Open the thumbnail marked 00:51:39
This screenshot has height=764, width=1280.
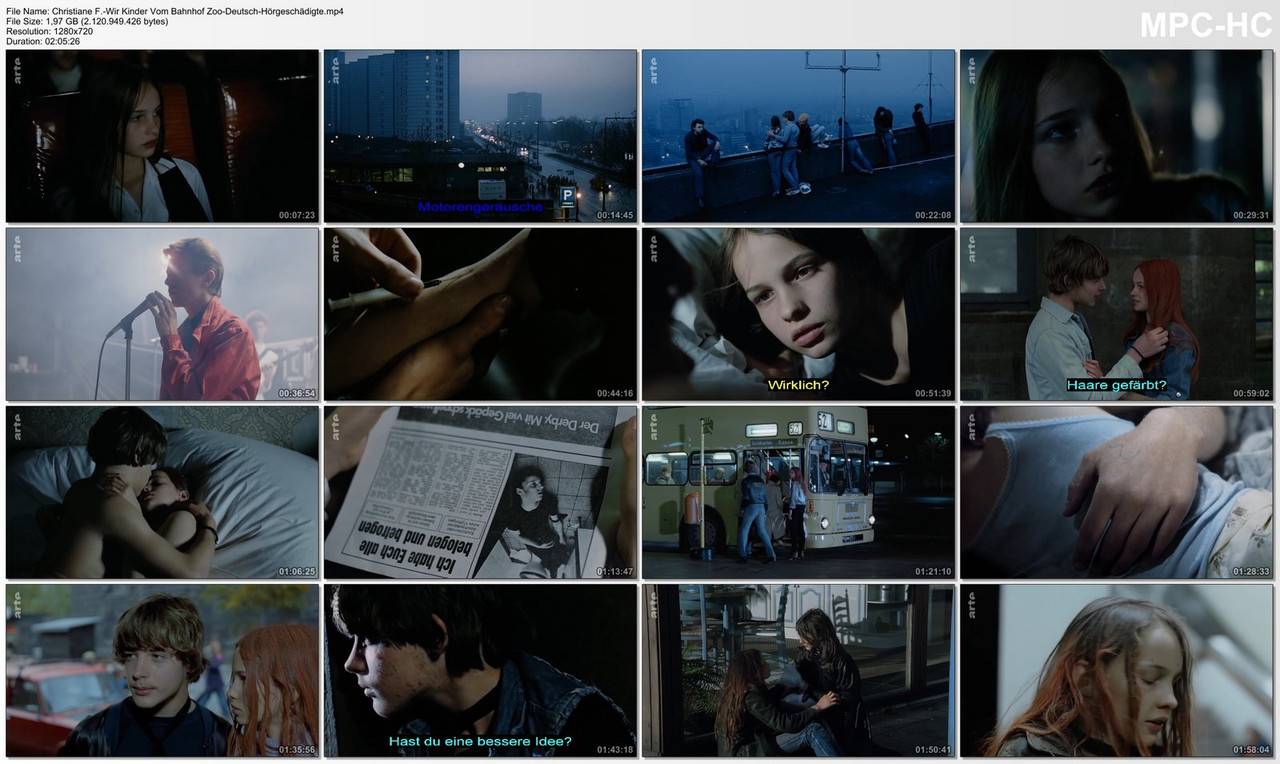click(x=798, y=314)
